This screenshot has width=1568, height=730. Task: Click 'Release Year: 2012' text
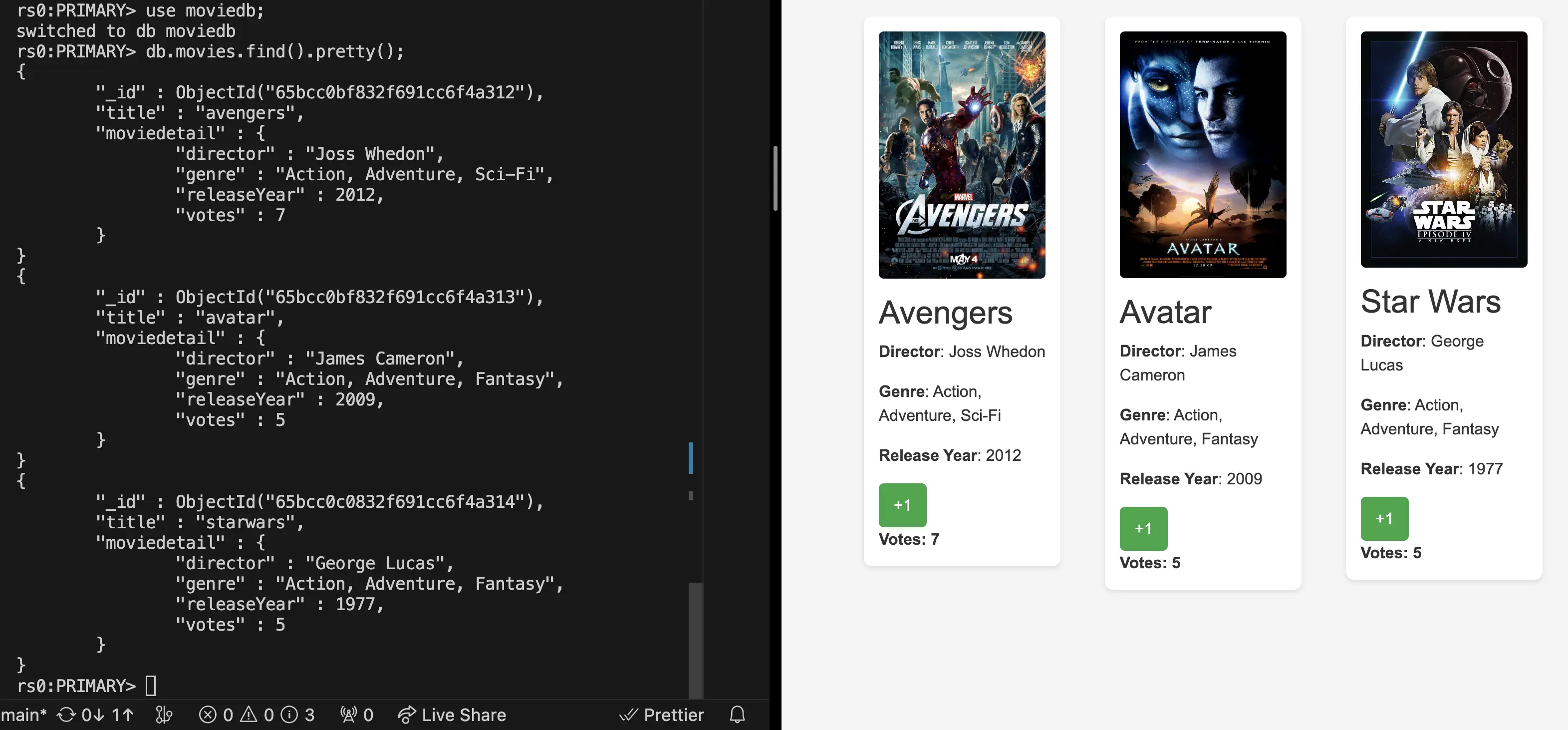point(950,455)
